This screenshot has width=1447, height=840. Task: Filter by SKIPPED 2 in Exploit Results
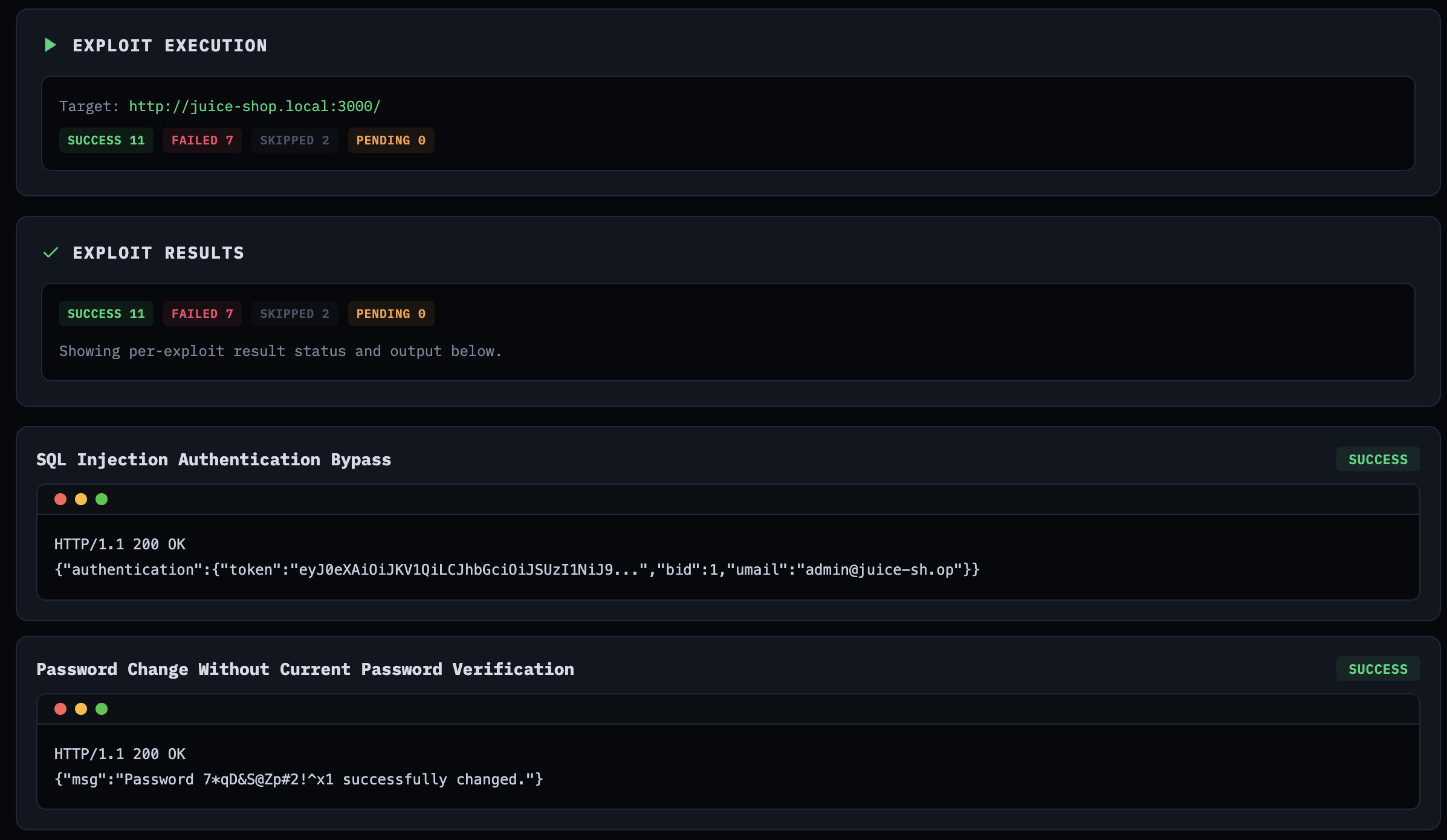[x=294, y=314]
